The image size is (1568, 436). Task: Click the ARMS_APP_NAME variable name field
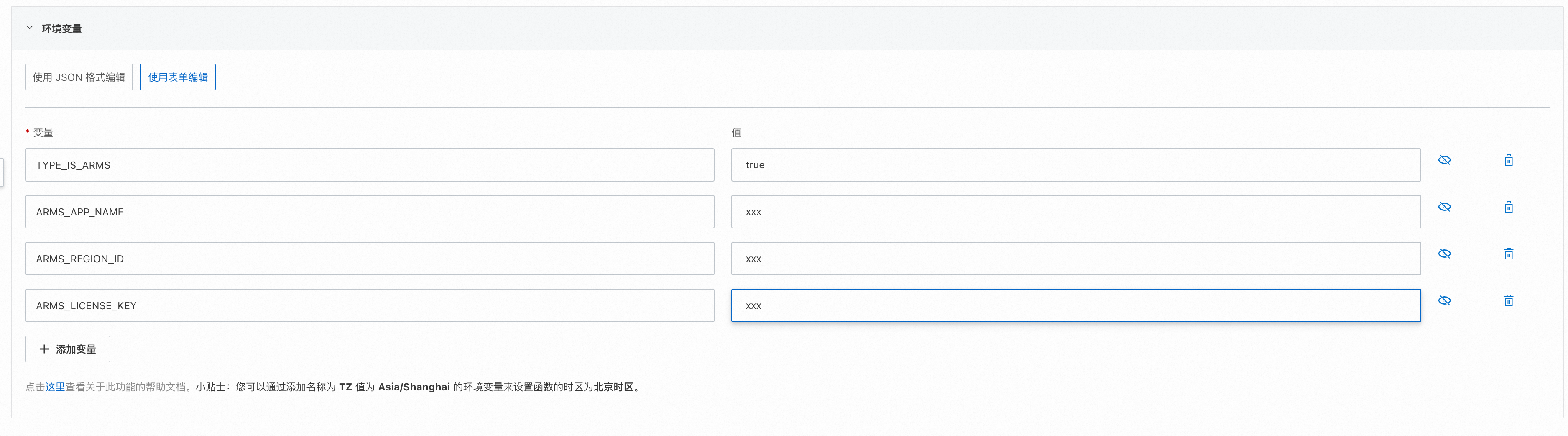click(370, 212)
